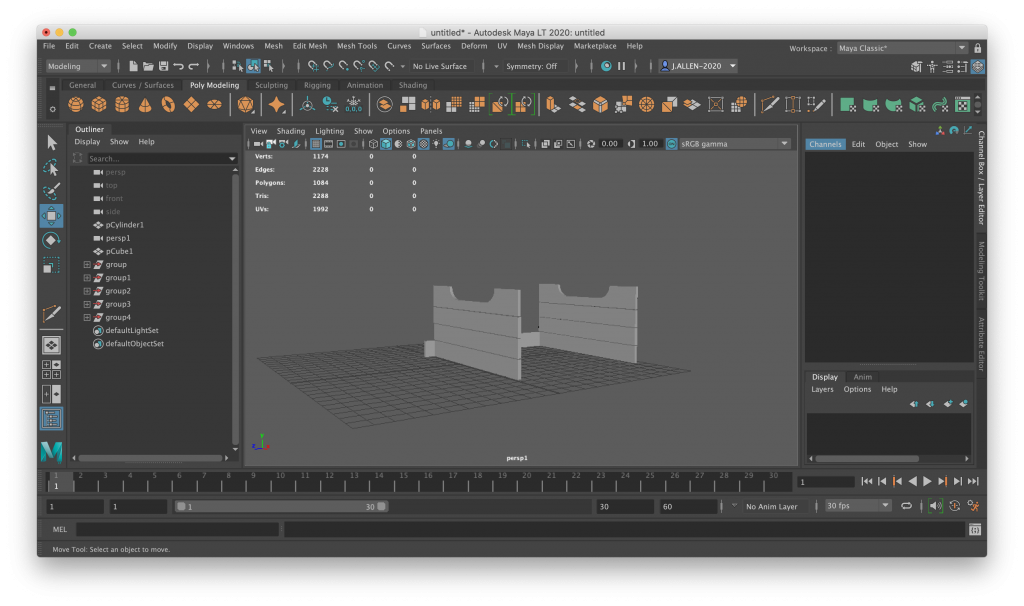
Task: Select the Move tool in the toolbox
Action: 51,216
